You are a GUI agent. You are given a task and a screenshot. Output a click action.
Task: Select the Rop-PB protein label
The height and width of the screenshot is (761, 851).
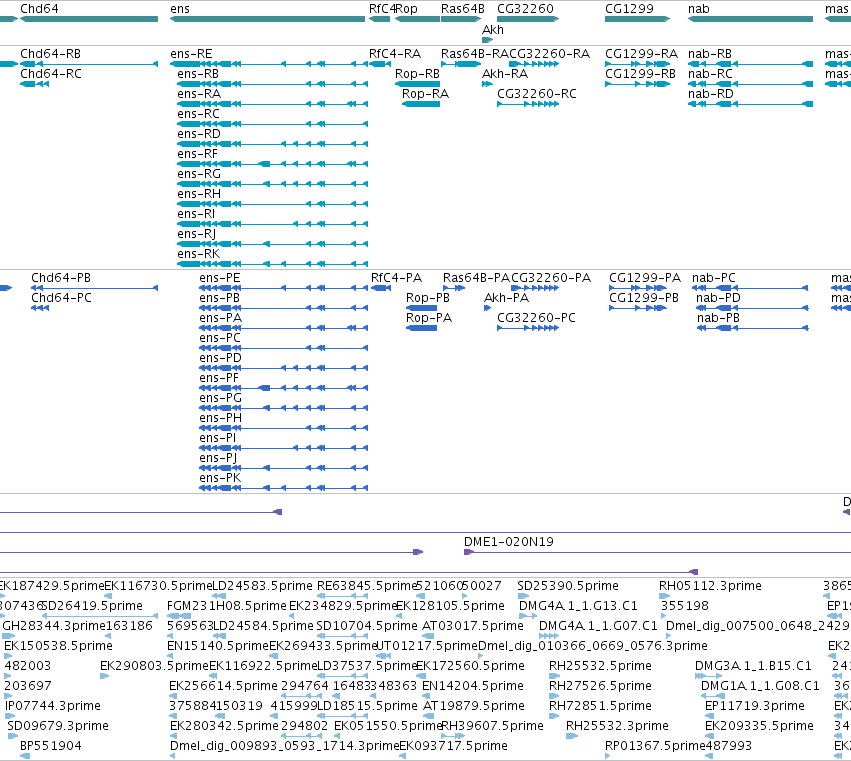[428, 298]
